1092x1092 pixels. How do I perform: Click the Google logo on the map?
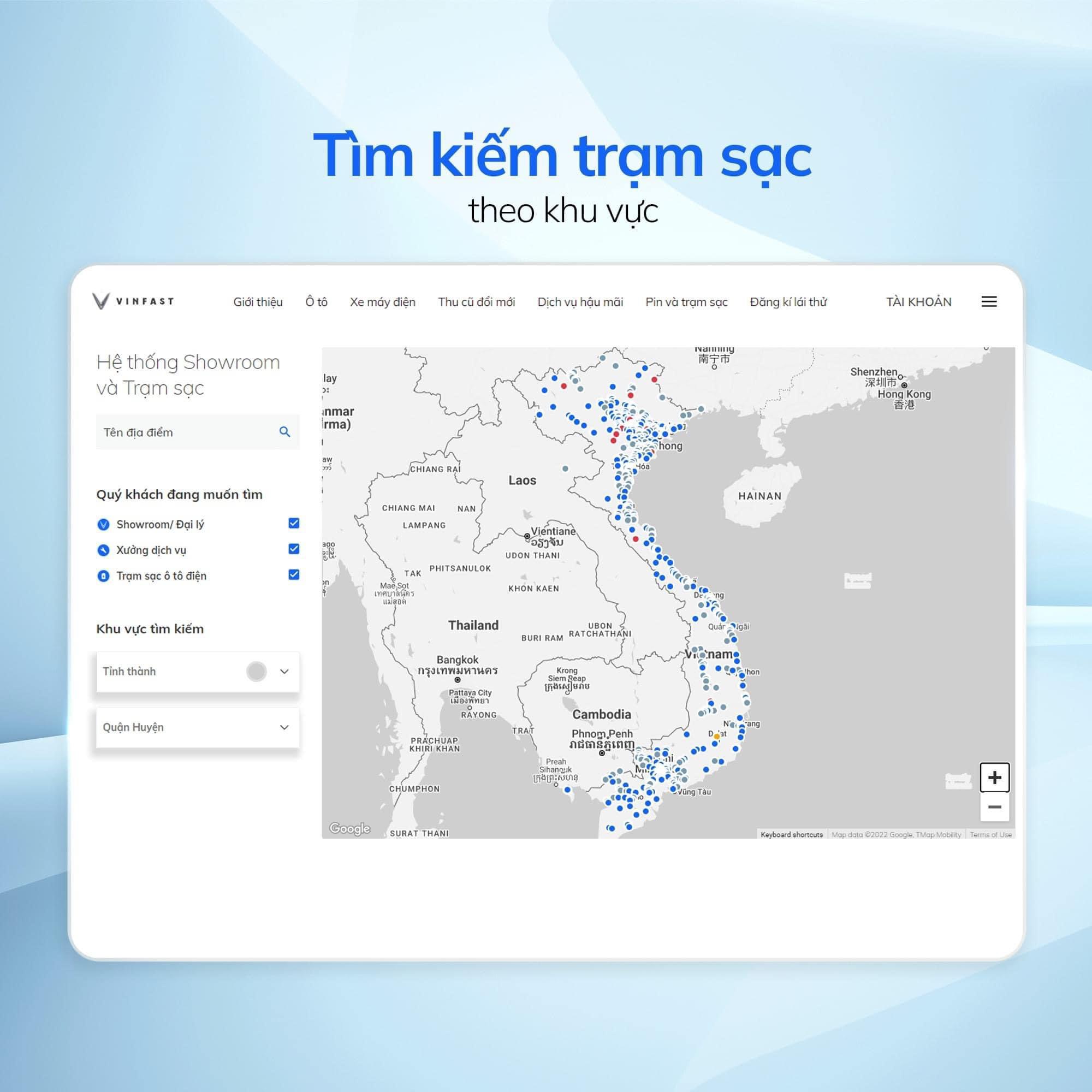pos(349,829)
